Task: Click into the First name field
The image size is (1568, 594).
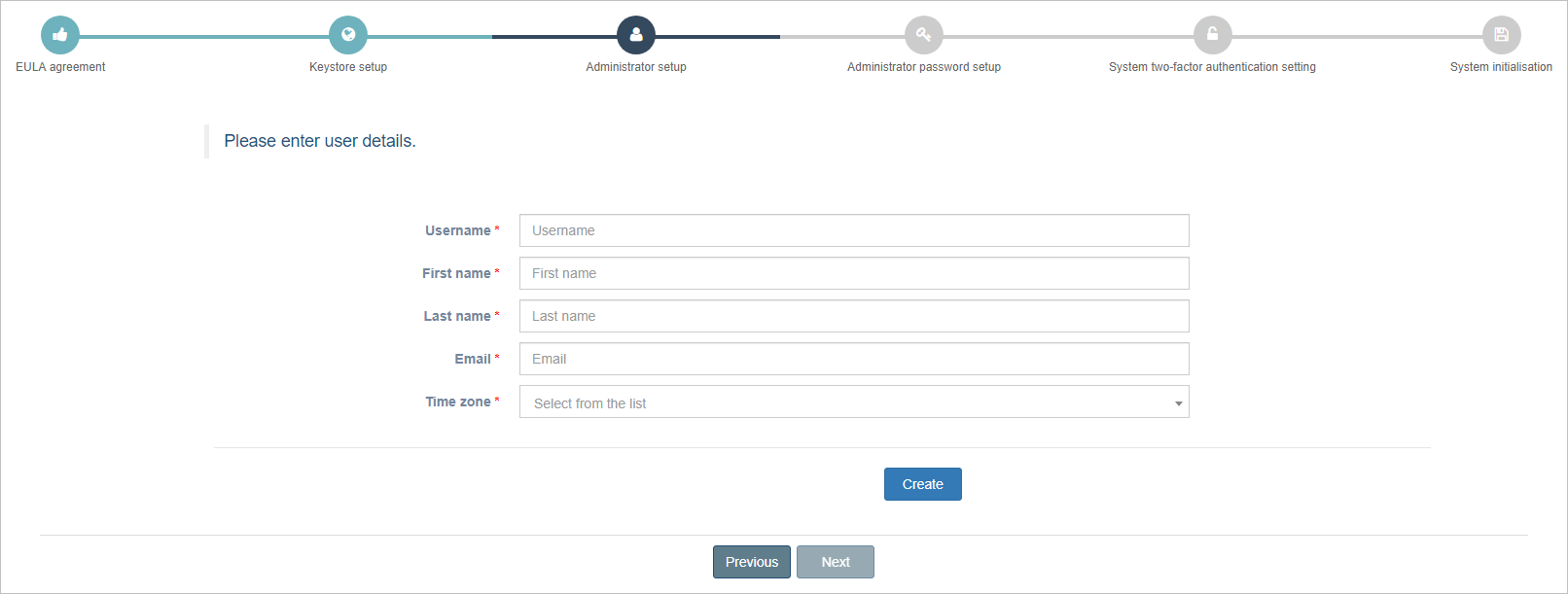Action: (854, 273)
